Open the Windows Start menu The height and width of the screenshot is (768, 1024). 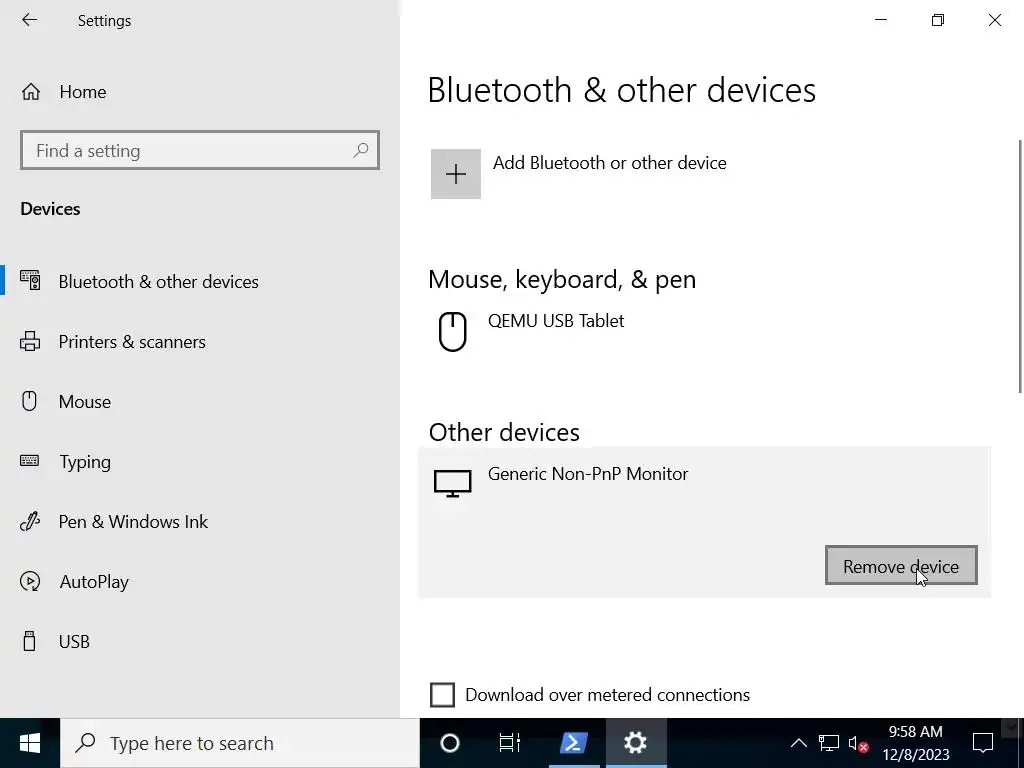tap(30, 743)
